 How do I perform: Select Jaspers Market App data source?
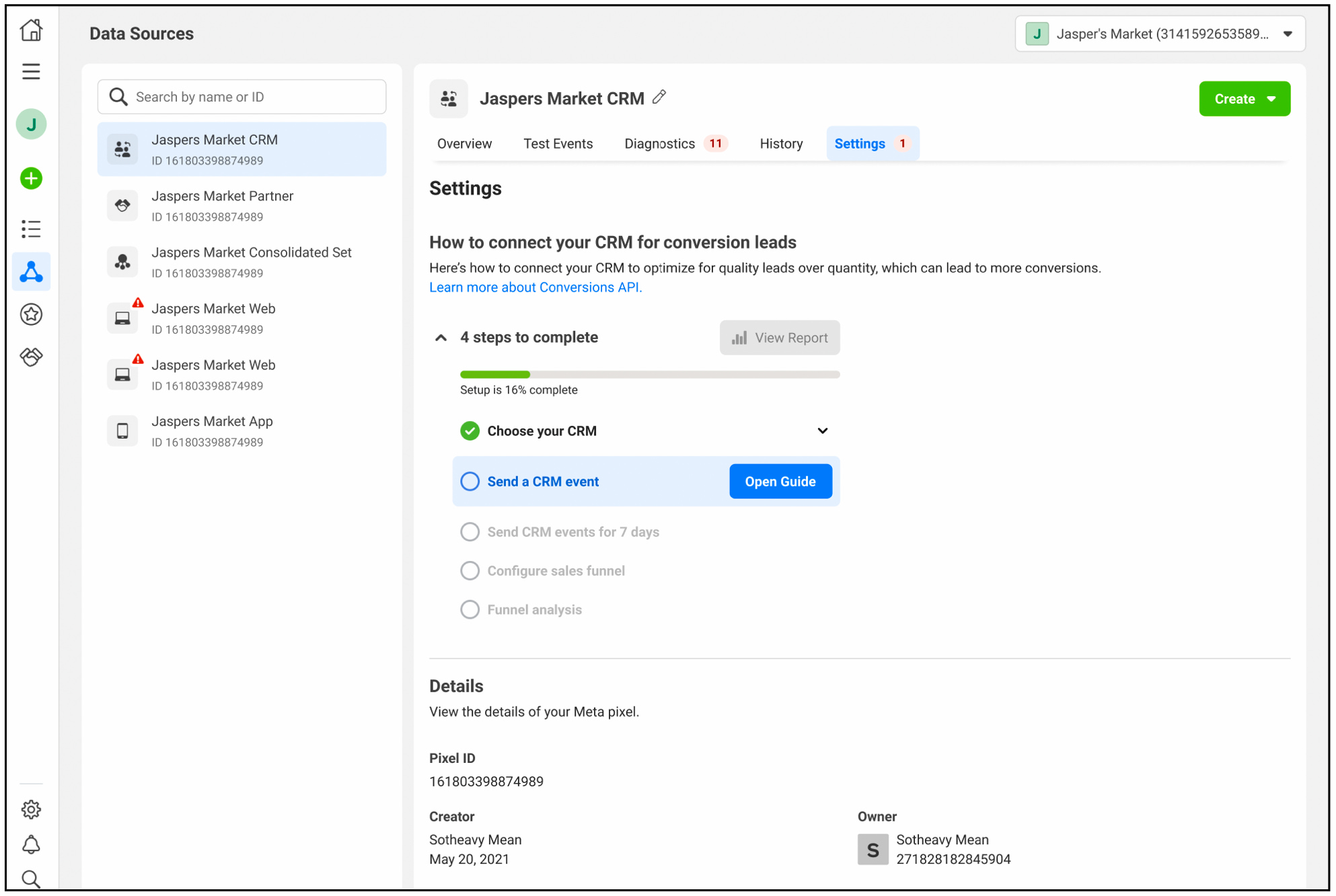coord(242,431)
